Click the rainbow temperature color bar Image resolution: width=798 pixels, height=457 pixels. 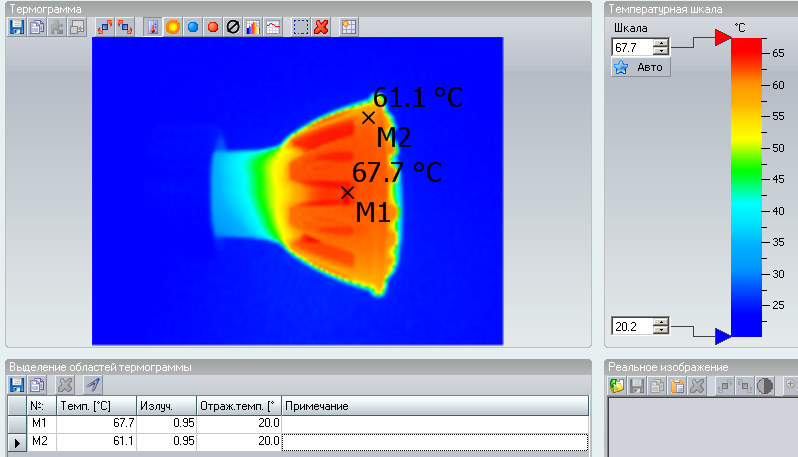tap(747, 187)
